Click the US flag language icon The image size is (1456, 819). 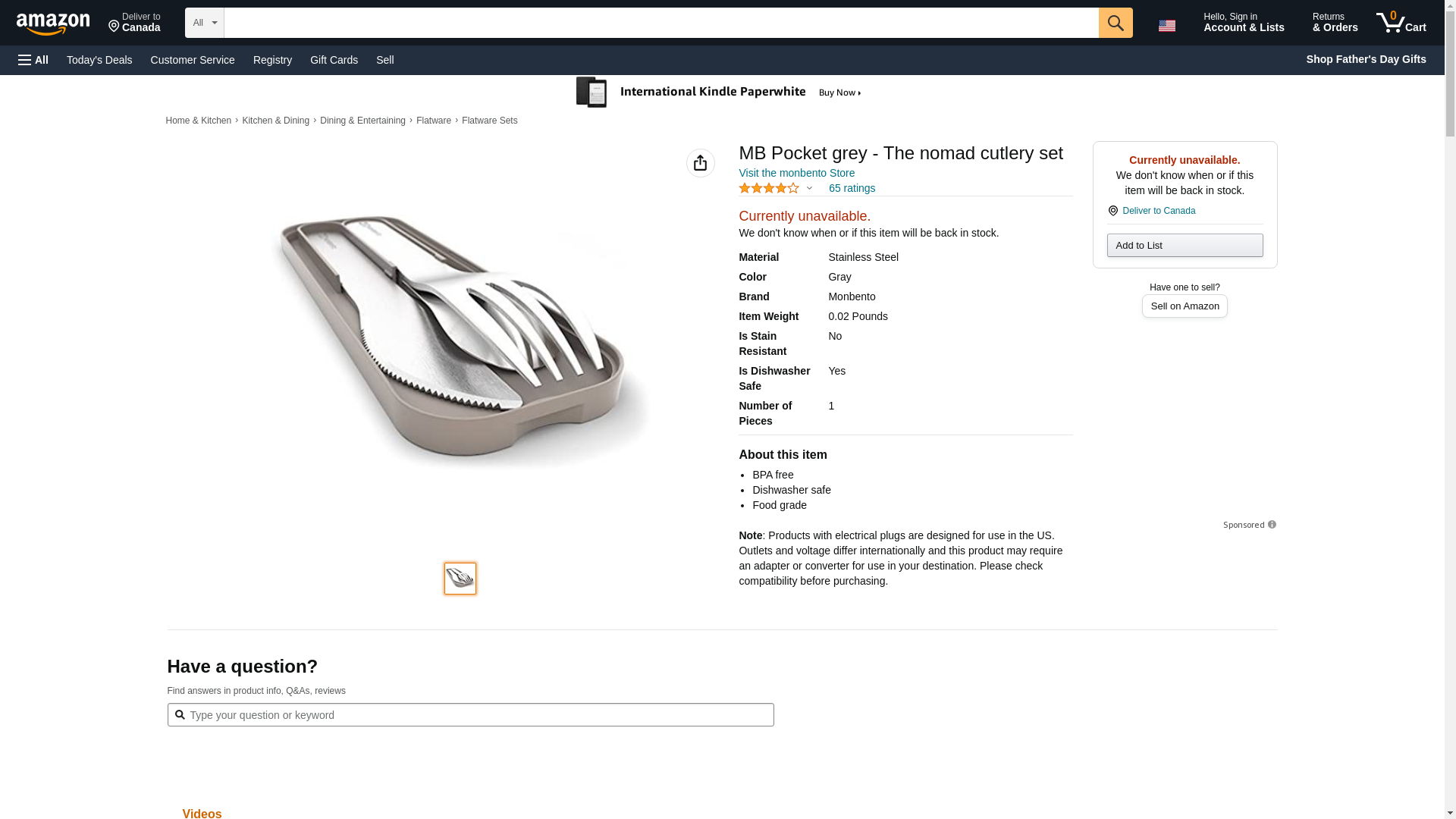click(1166, 26)
